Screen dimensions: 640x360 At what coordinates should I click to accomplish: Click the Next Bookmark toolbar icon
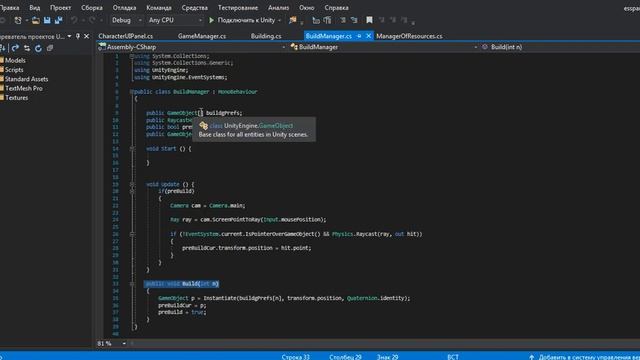[393, 20]
